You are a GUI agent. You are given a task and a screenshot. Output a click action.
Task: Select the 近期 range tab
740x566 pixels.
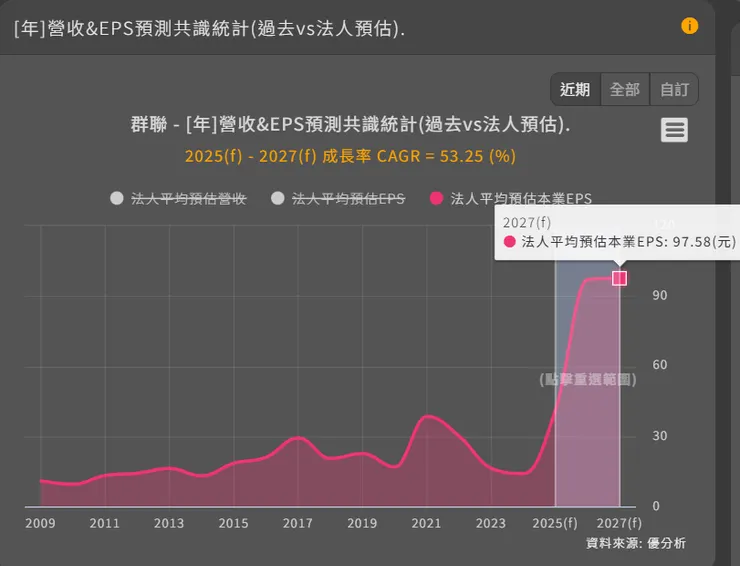coord(575,89)
